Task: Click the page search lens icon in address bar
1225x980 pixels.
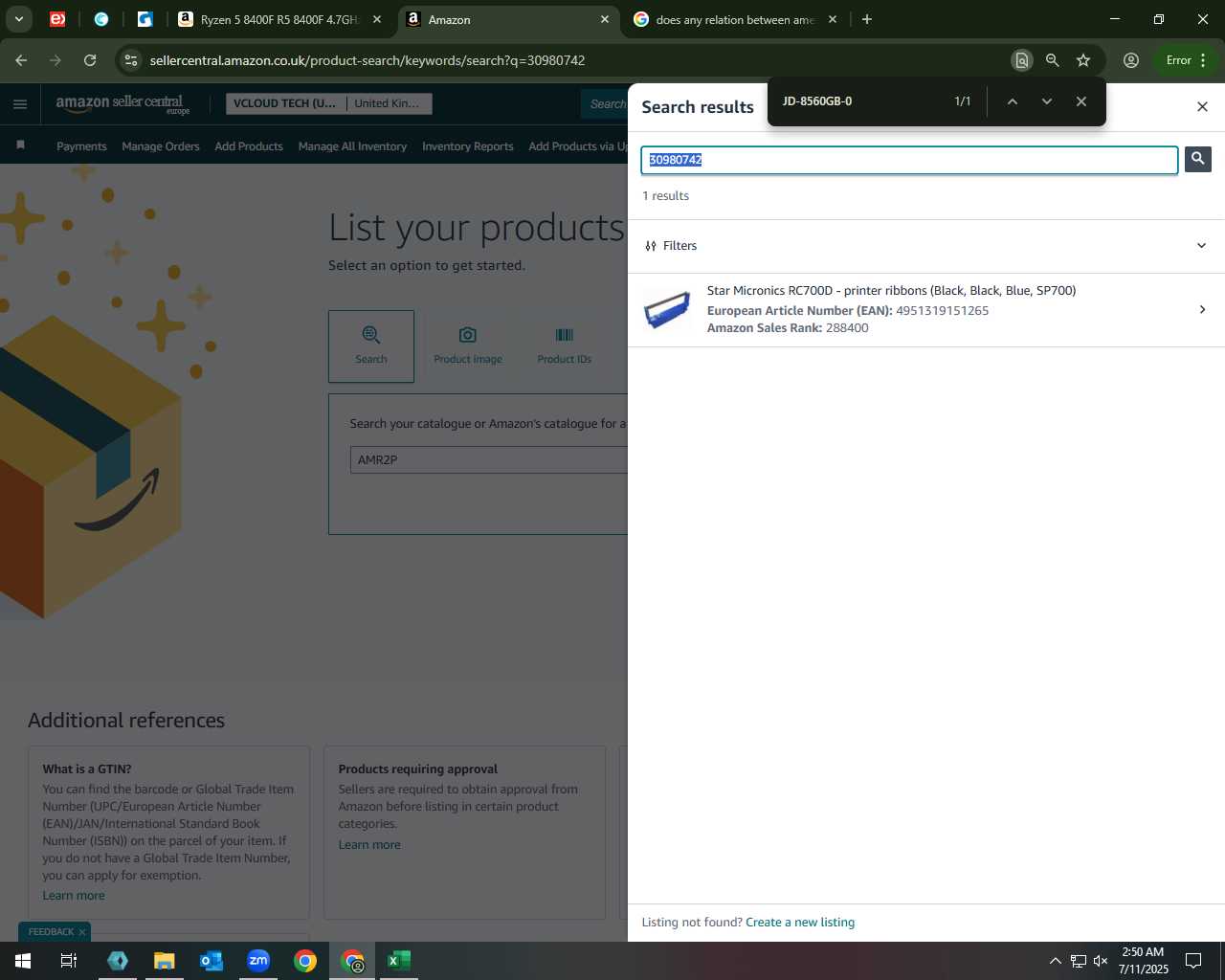Action: click(1021, 60)
